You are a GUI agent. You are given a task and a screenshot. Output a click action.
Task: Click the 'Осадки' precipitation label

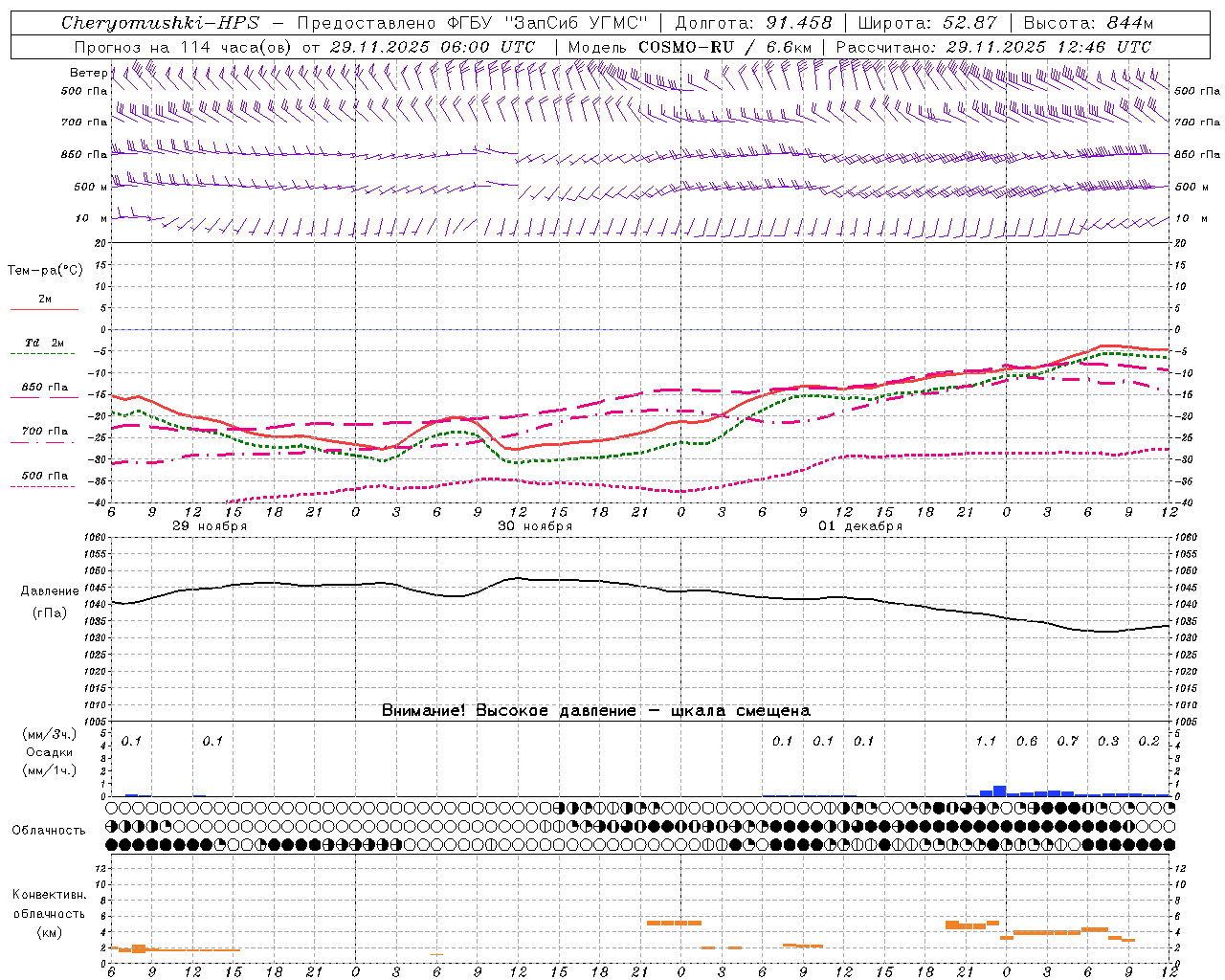(x=49, y=752)
